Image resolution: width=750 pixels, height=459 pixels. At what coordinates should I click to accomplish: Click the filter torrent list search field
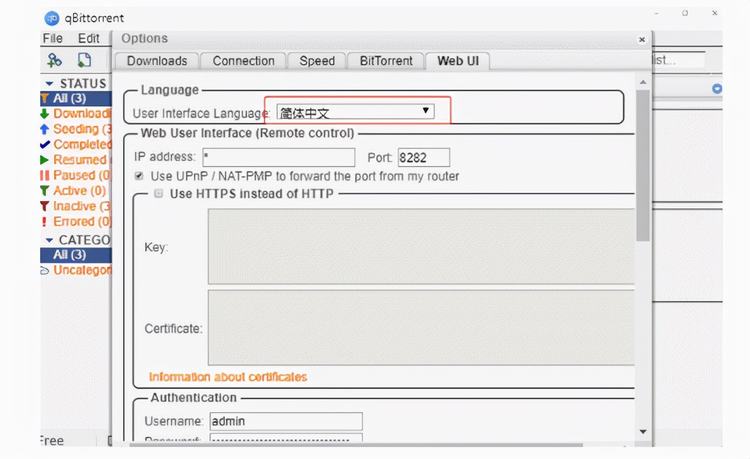point(679,60)
